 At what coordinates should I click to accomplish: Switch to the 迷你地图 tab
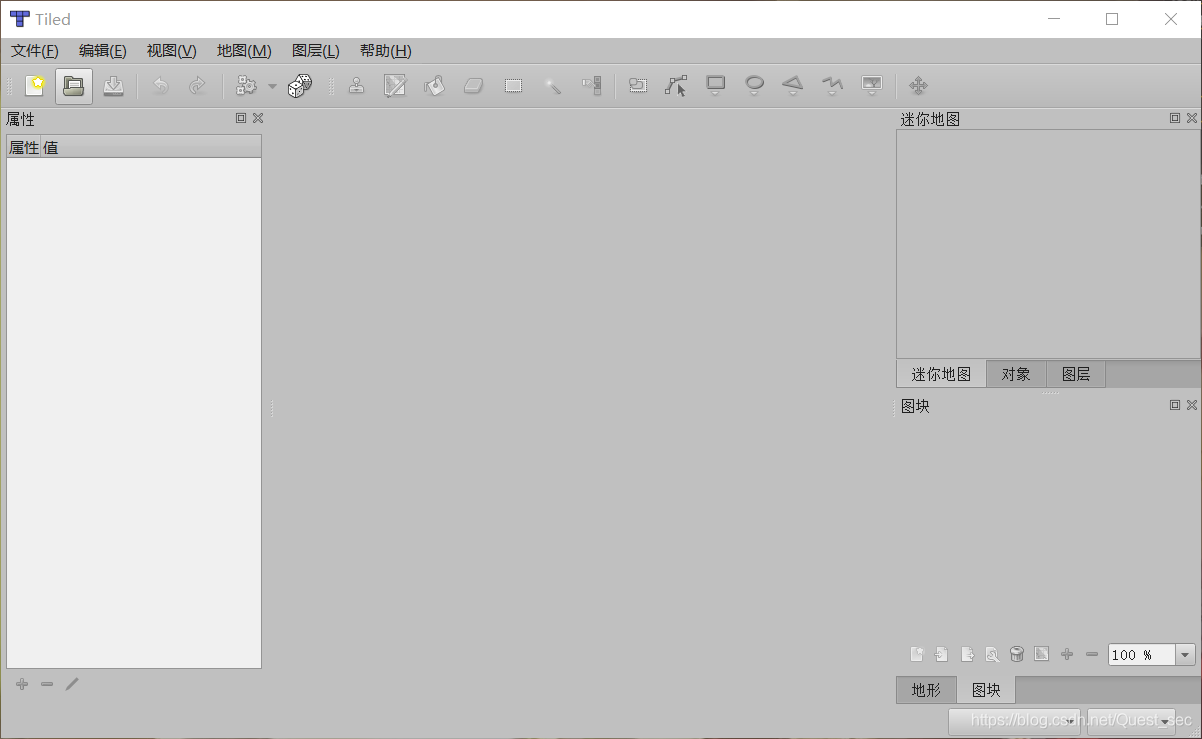[x=941, y=374]
